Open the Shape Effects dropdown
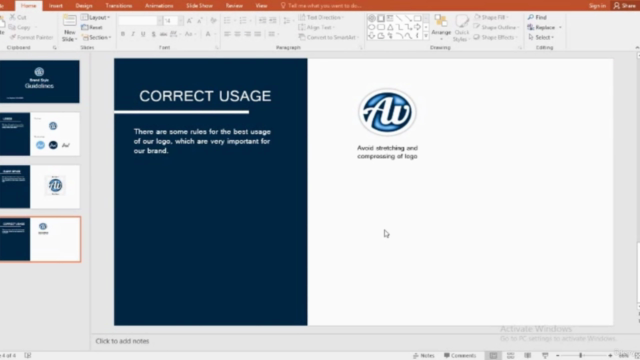Screen dimensions: 640x360 coord(495,37)
